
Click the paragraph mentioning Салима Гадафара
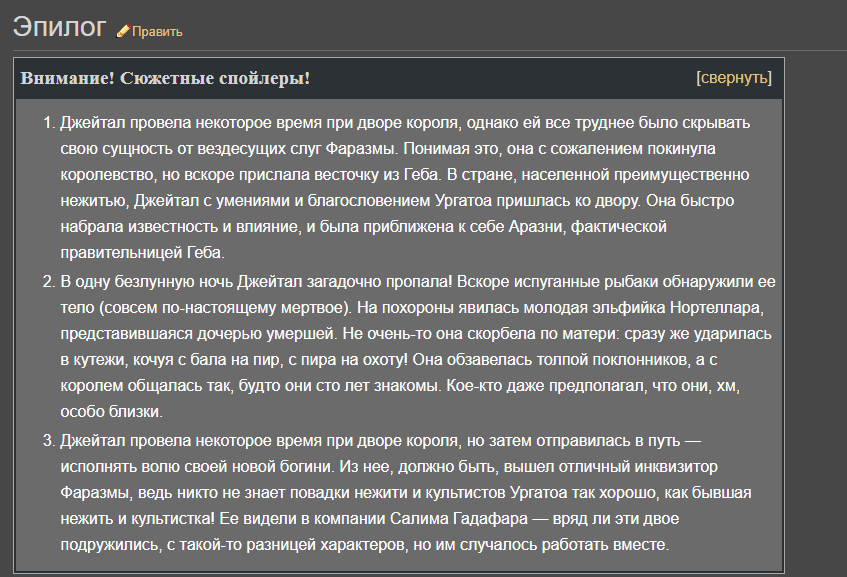[406, 492]
